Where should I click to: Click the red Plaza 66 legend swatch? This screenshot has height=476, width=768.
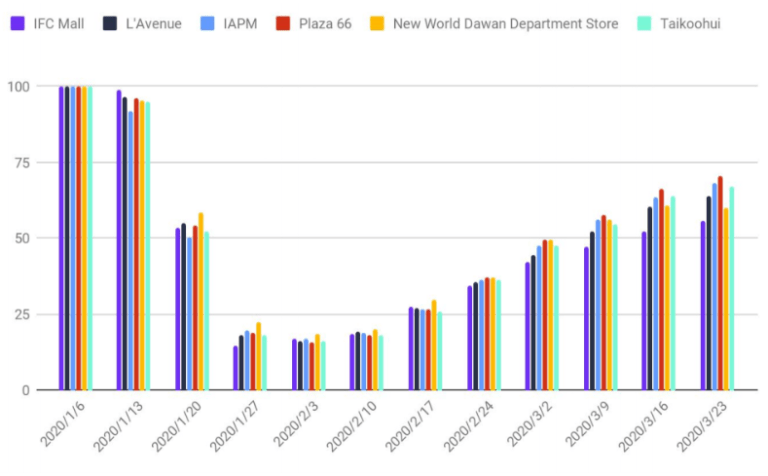pos(282,23)
